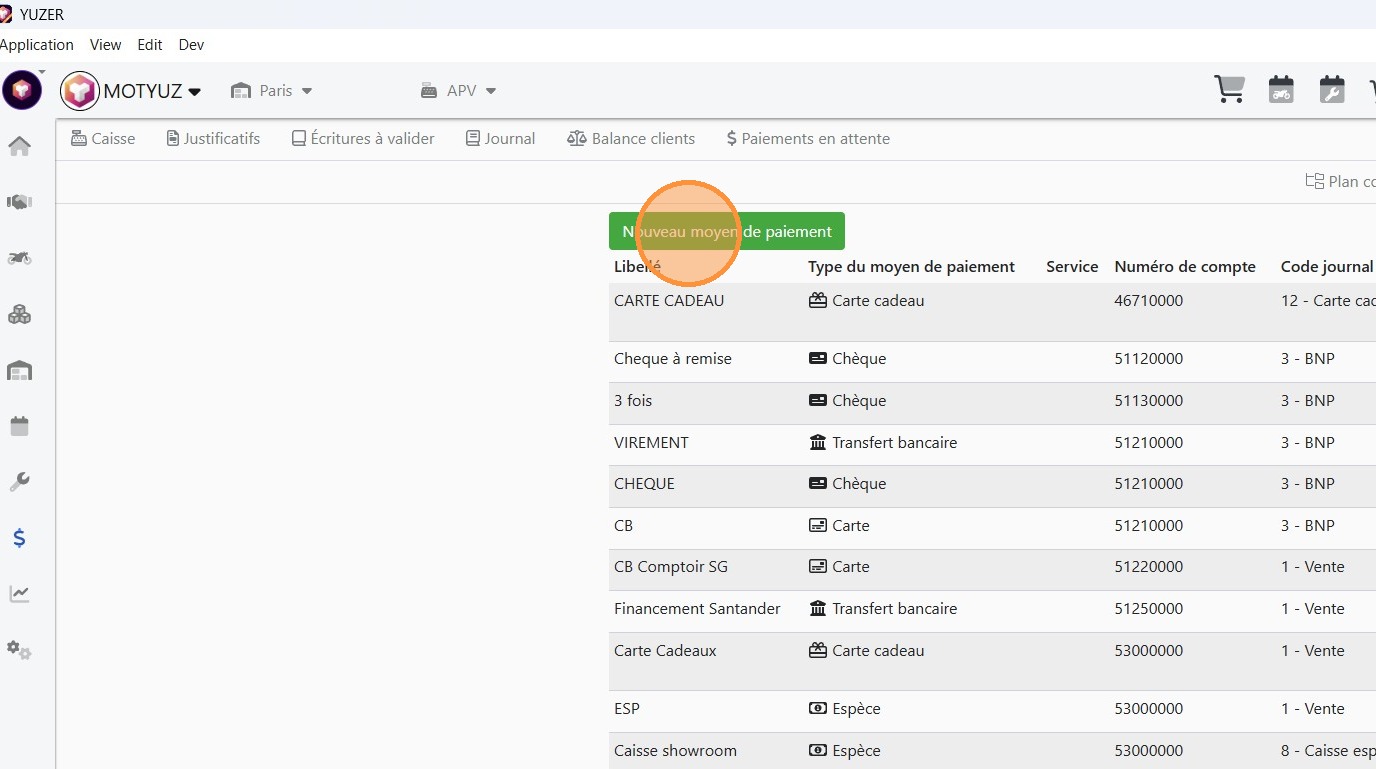Select the 'Financement Santander' label cell
1376x769 pixels.
(697, 608)
